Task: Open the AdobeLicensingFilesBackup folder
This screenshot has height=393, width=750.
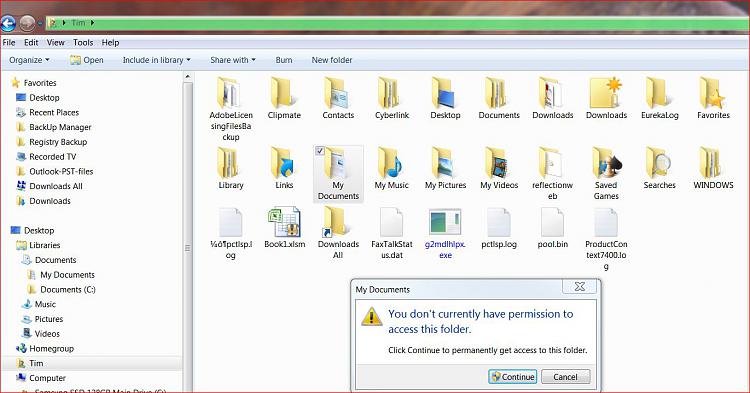Action: (x=231, y=109)
